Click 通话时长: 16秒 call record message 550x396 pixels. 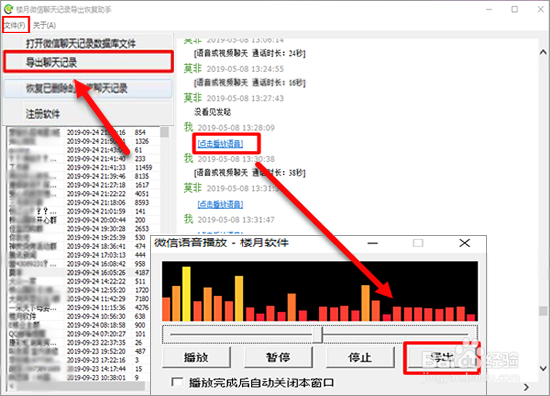coord(250,83)
